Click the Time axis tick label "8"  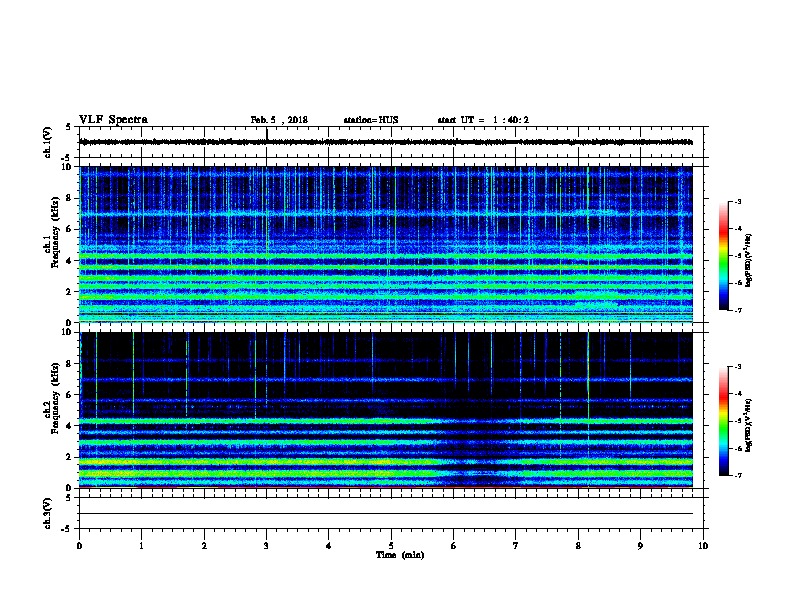click(578, 546)
